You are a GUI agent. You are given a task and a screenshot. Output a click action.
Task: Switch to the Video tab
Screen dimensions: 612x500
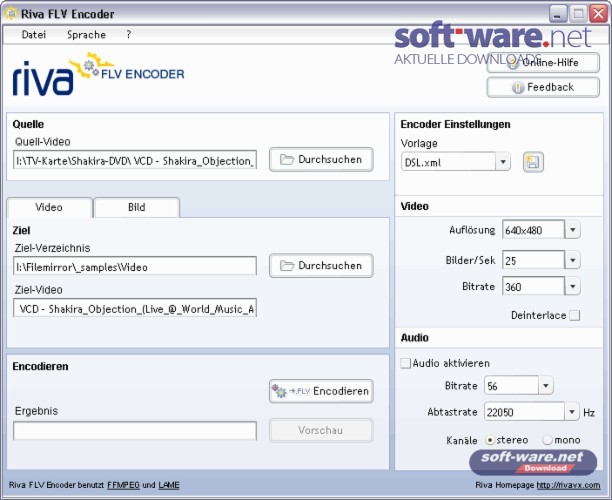pos(49,207)
